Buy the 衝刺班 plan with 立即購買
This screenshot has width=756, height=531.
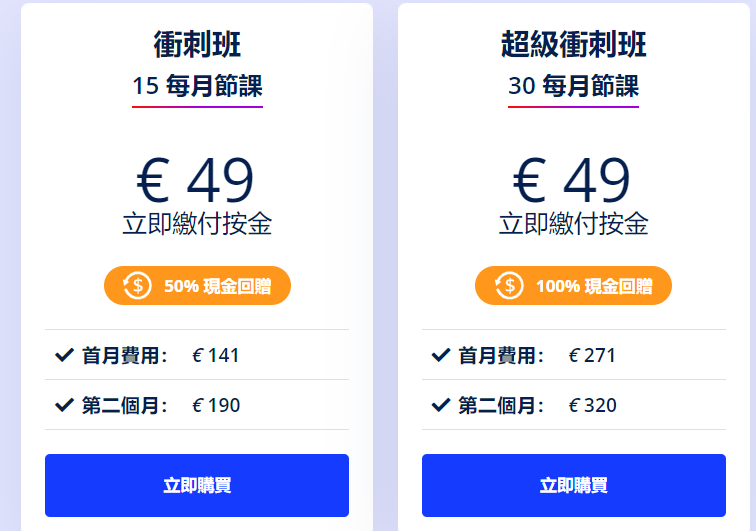tap(197, 485)
